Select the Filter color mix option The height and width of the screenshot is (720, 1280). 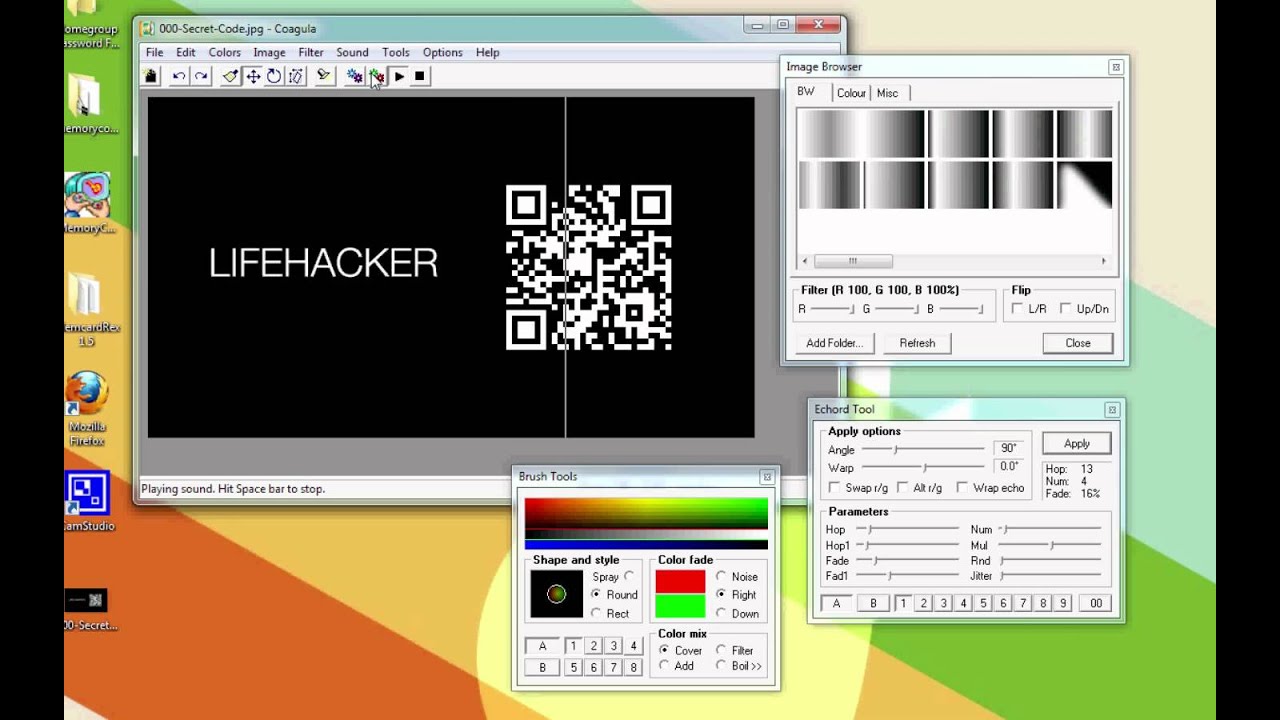[x=721, y=650]
